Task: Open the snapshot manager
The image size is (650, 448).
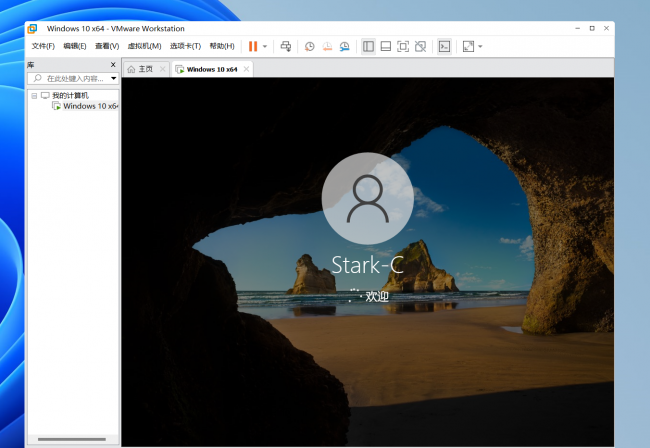Action: coord(344,46)
